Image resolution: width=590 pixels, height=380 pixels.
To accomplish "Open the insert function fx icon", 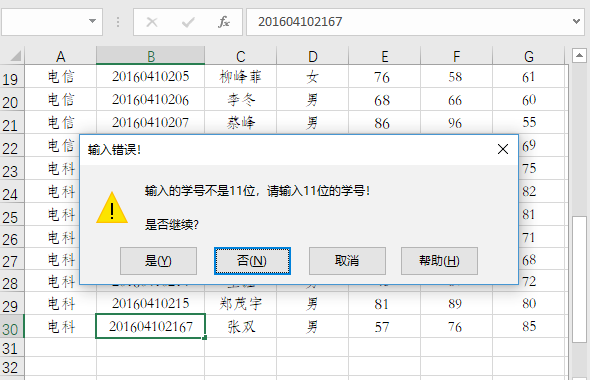I will 224,22.
